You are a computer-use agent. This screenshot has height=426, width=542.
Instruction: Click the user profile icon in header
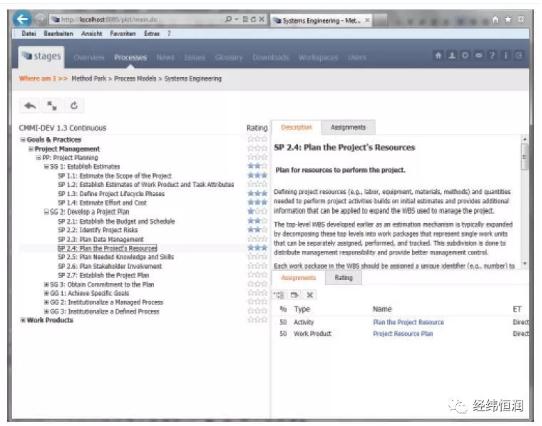pos(451,55)
